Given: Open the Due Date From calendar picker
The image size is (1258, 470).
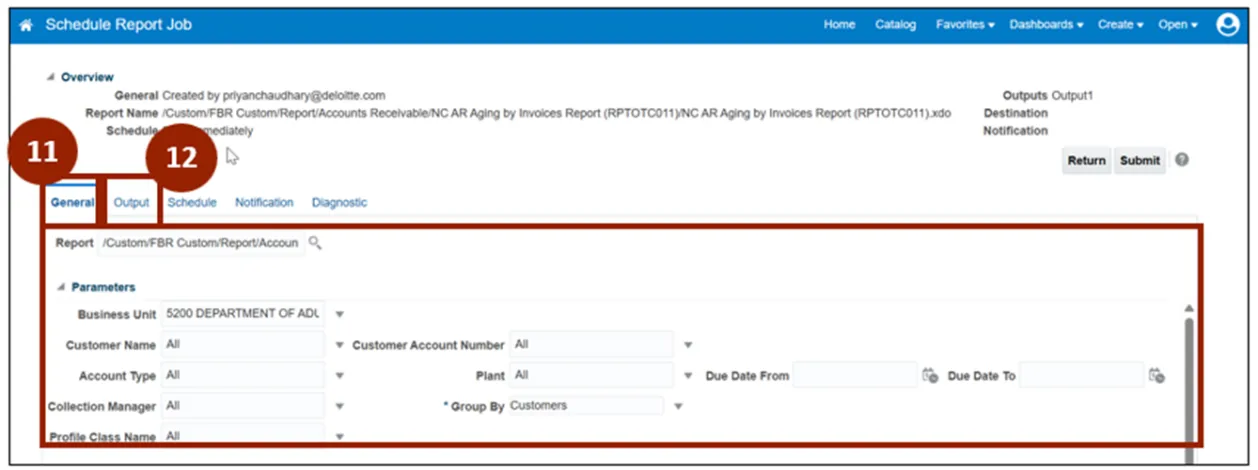Looking at the screenshot, I should (x=930, y=376).
